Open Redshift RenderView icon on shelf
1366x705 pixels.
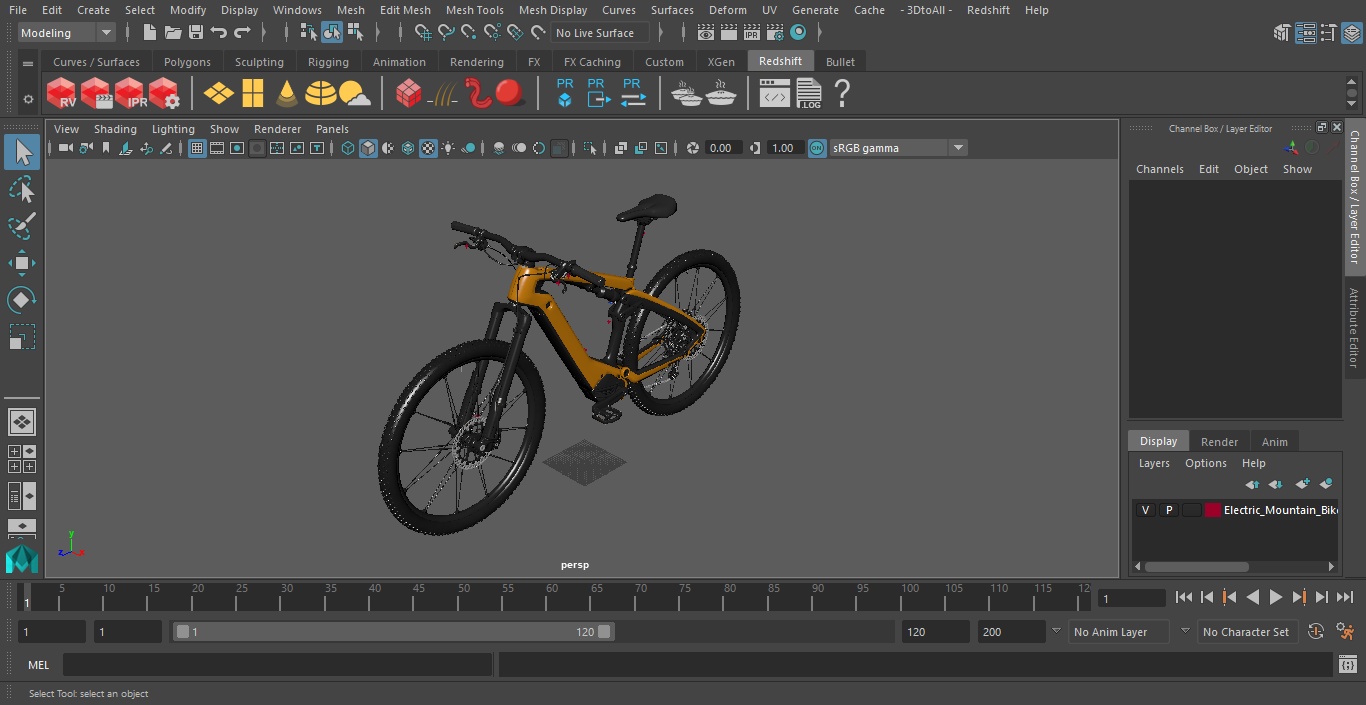[x=62, y=93]
